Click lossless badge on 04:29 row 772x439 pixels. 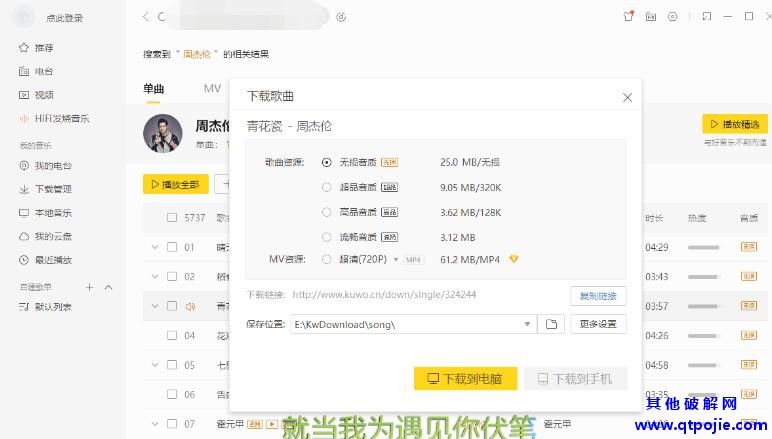point(749,247)
